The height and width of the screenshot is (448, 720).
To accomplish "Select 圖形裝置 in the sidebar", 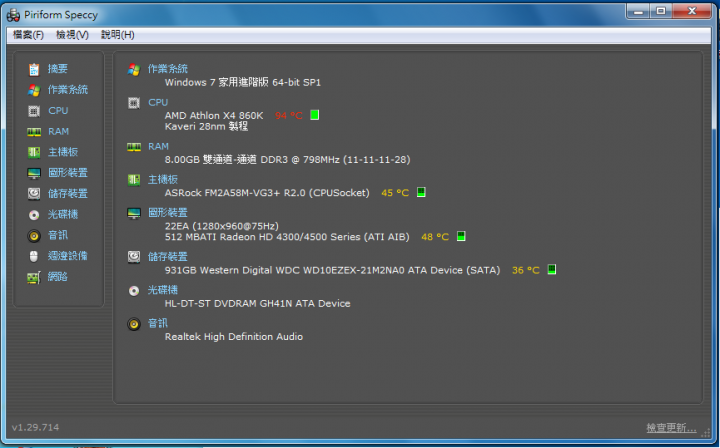I will (x=68, y=173).
